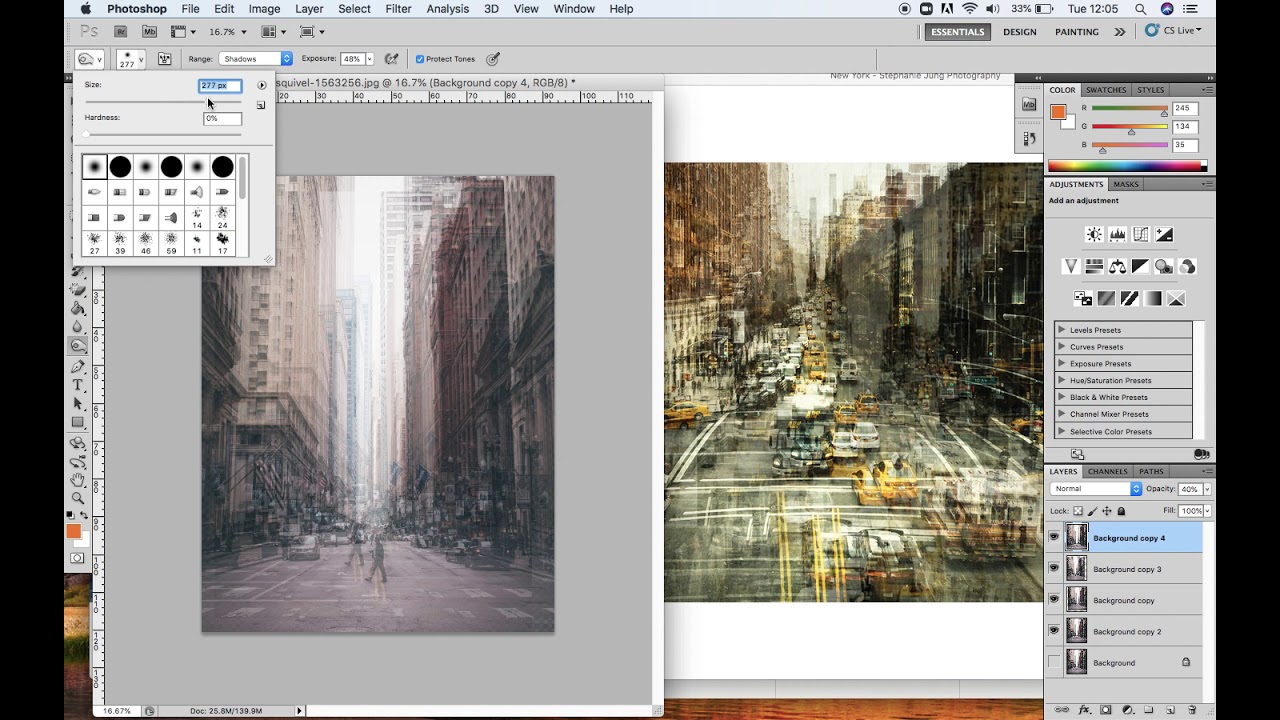Add a Brightness/Contrast adjustment
This screenshot has width=1280, height=720.
click(1094, 235)
